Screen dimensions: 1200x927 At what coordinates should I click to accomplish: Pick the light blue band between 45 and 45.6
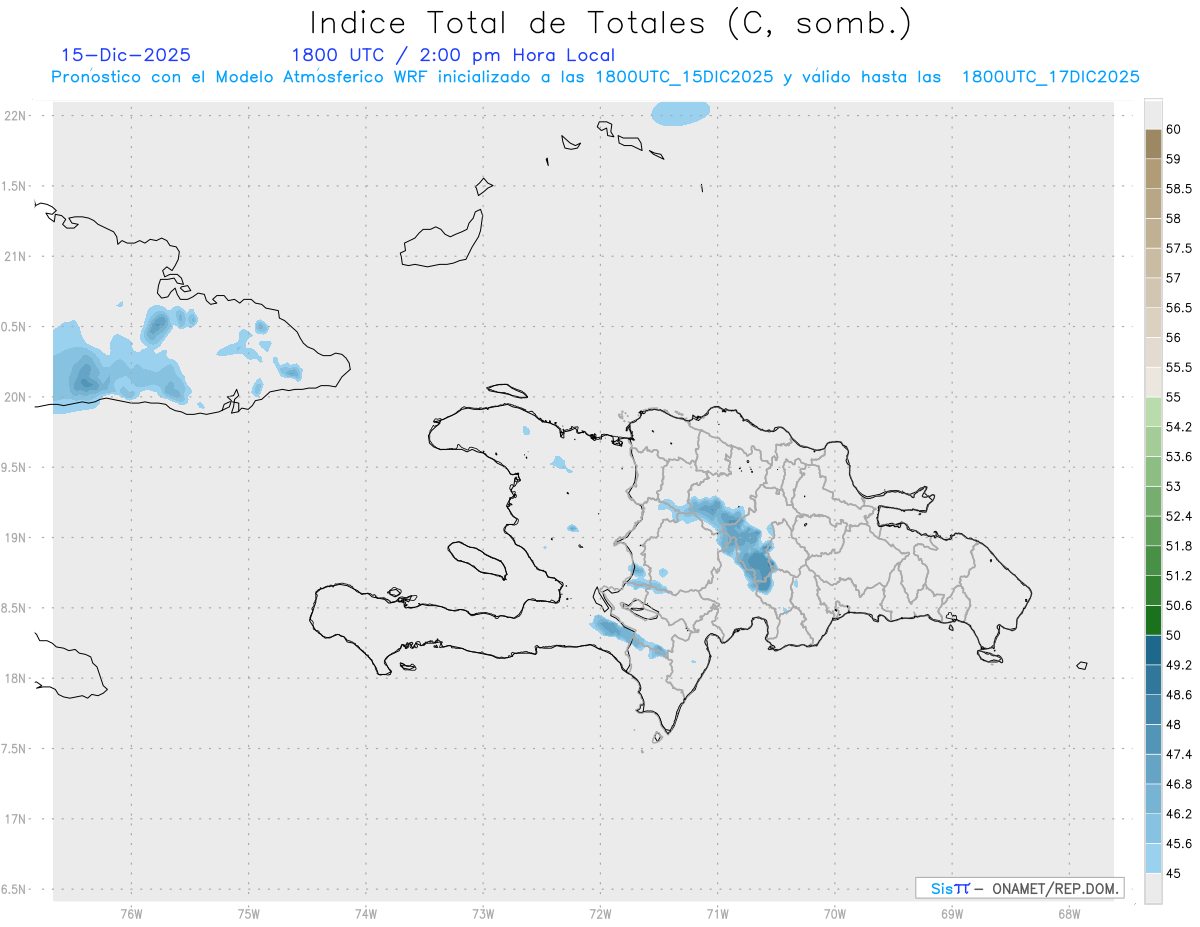(1153, 859)
